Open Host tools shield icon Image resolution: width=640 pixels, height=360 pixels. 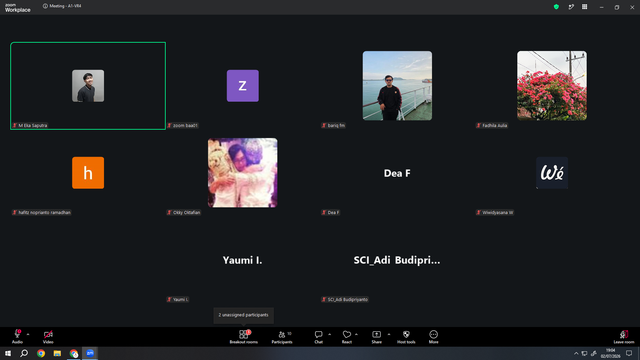[406, 336]
